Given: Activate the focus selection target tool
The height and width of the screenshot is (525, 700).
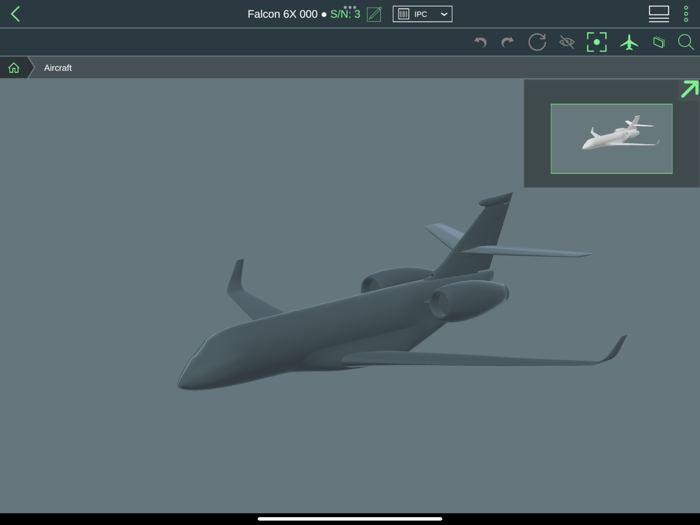Looking at the screenshot, I should (597, 42).
